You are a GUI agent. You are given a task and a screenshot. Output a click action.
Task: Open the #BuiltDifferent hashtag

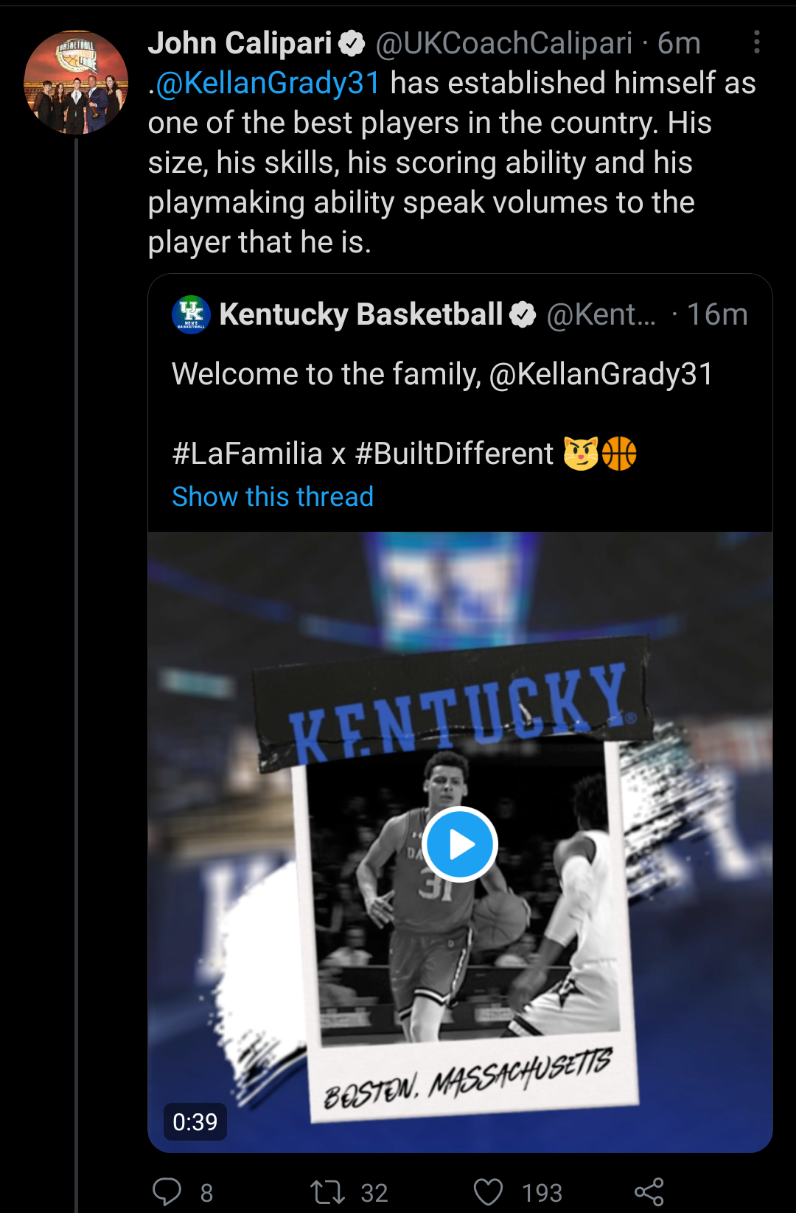pos(454,454)
